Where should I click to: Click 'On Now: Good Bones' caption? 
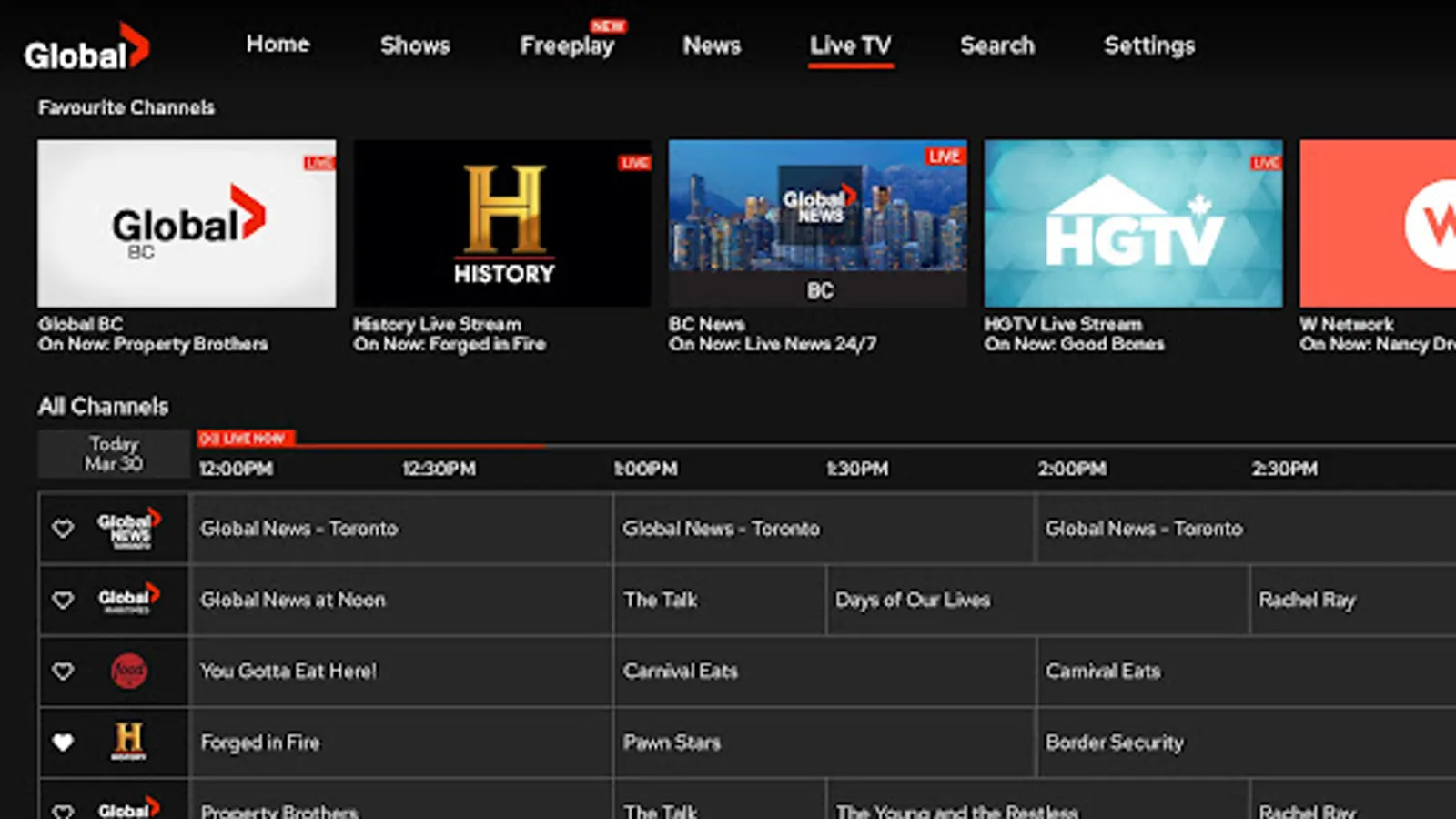pyautogui.click(x=1074, y=344)
